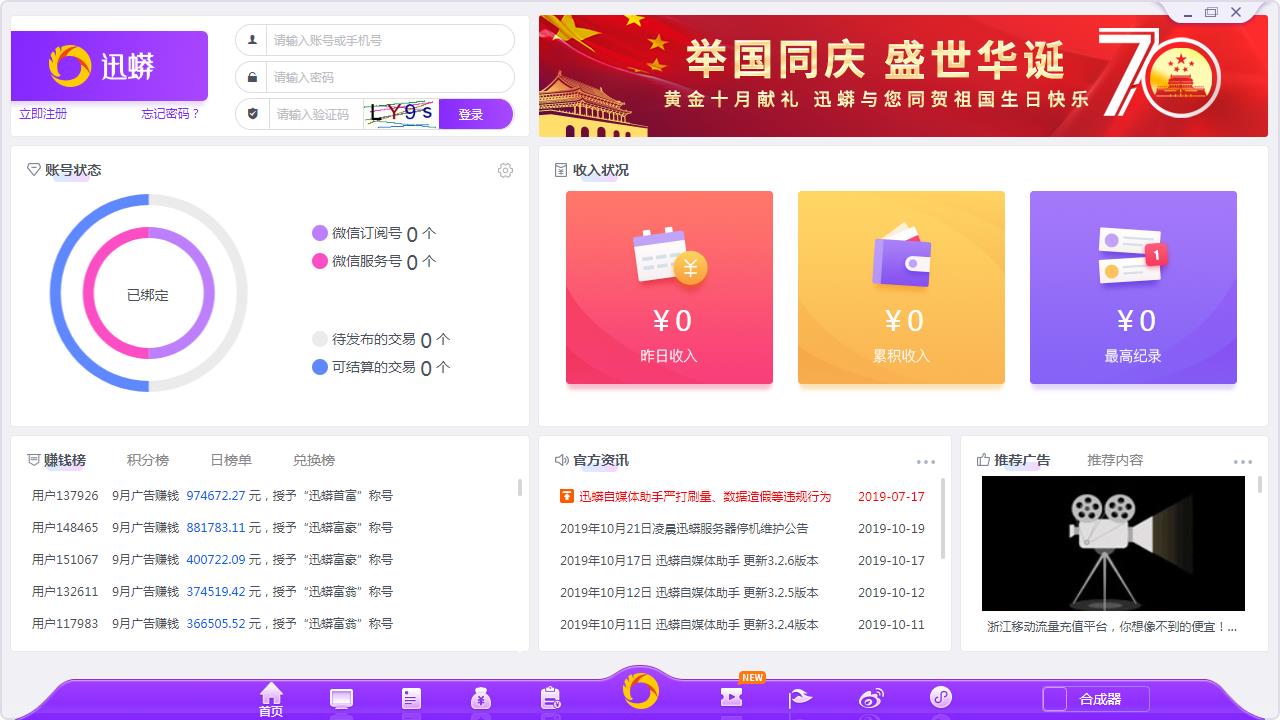The image size is (1280, 720).
Task: Click the central 迅蟒 swirl logo in bottom bar
Action: point(641,691)
